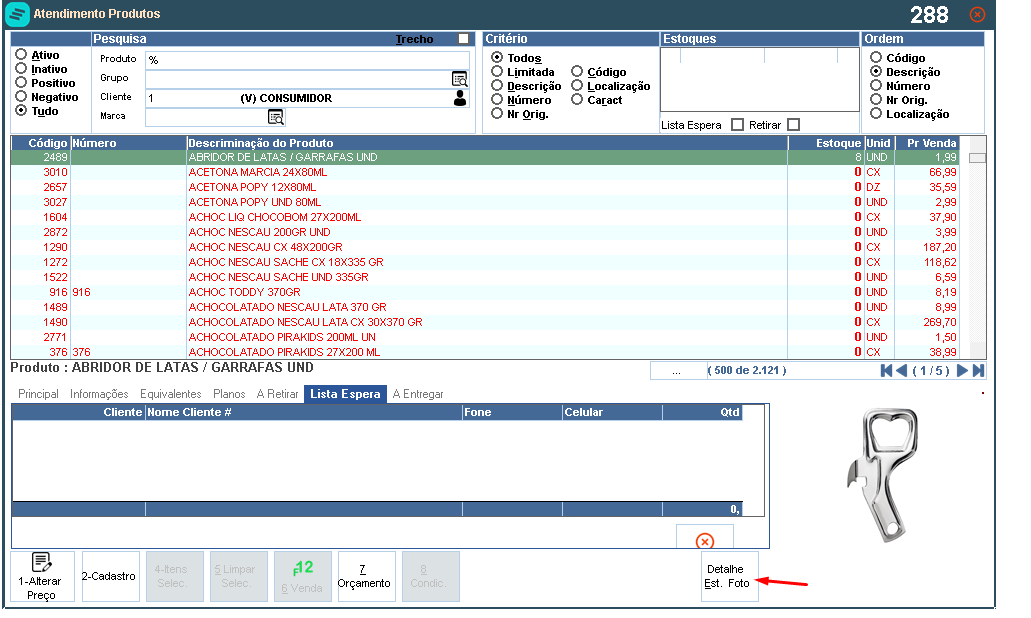The image size is (1031, 618).
Task: Enable the Trecho checkbox
Action: pyautogui.click(x=464, y=39)
